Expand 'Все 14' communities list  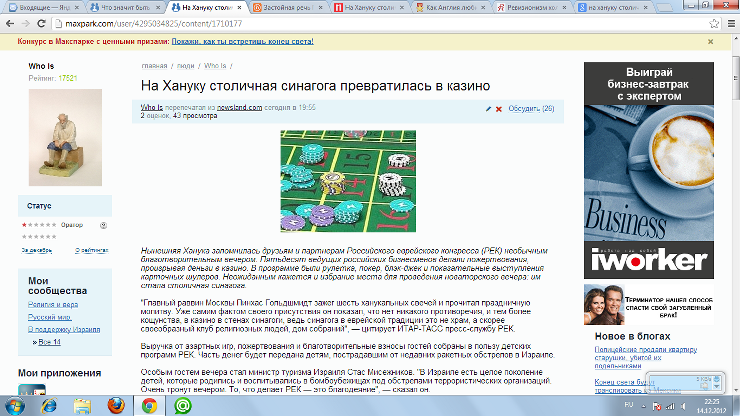(48, 342)
